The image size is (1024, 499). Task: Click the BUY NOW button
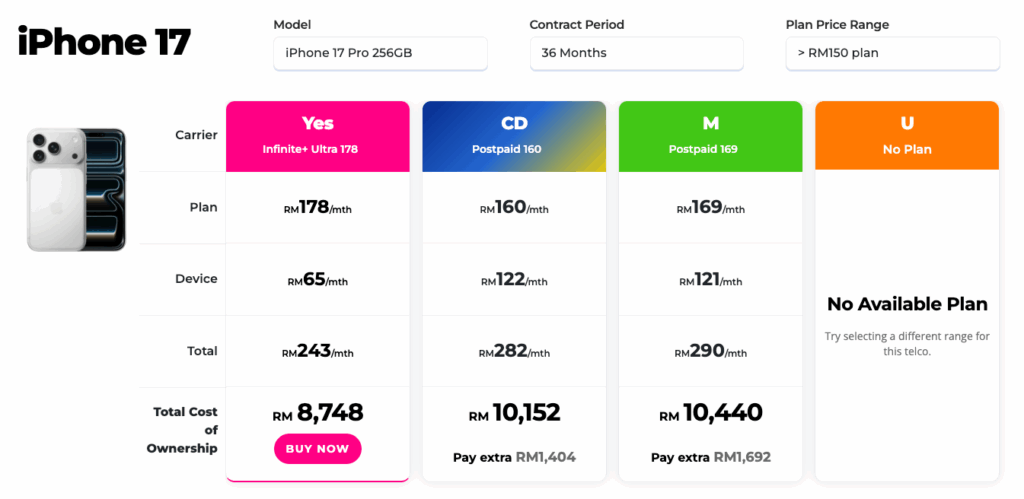point(317,449)
